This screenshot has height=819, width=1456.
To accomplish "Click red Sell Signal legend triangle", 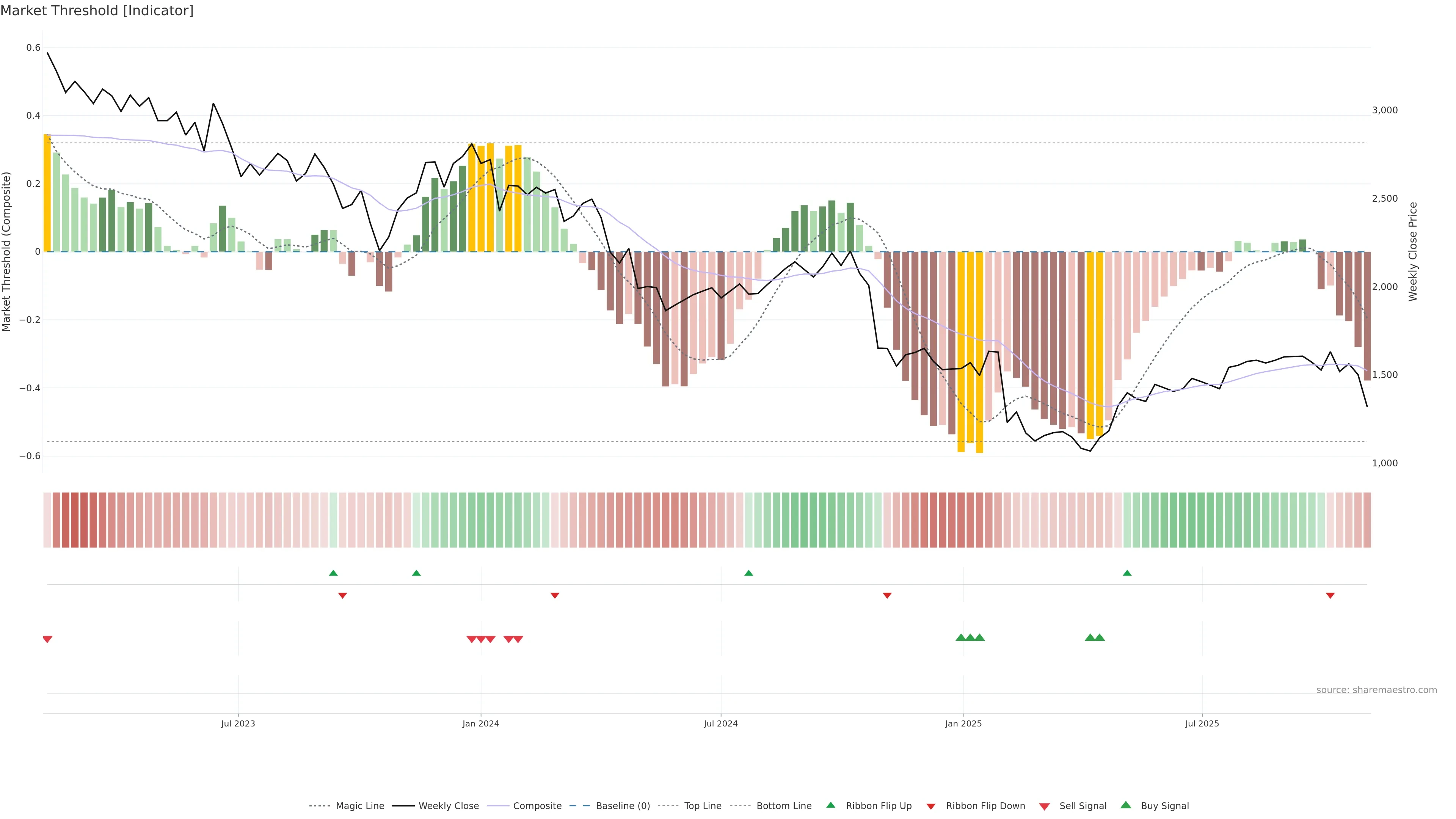I will [1045, 806].
